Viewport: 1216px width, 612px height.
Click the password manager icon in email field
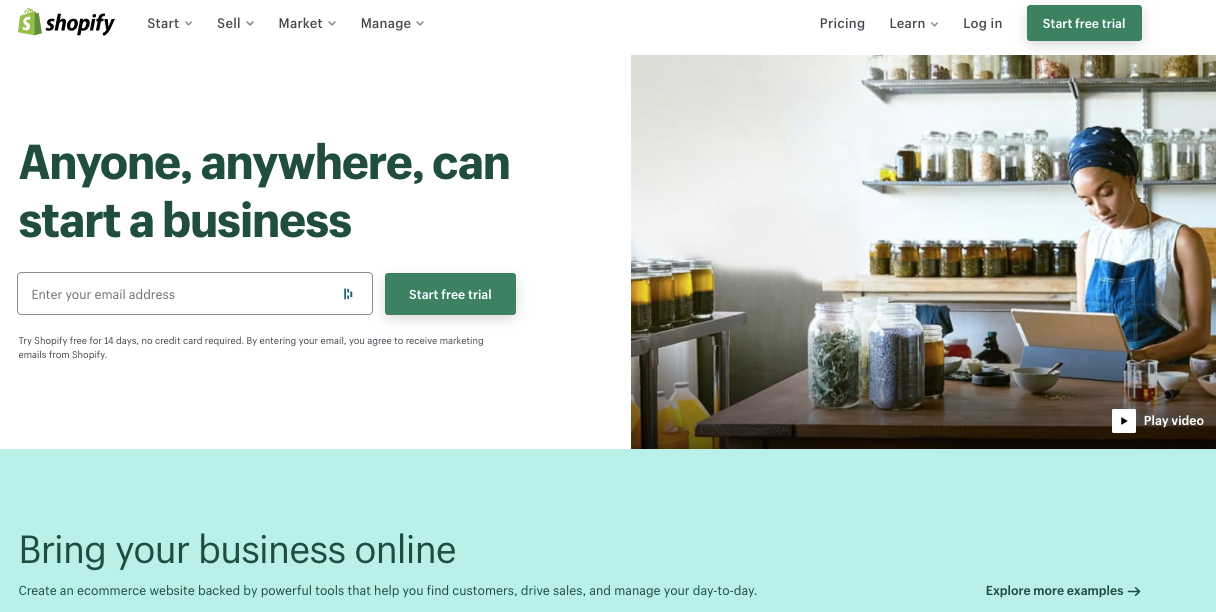(x=348, y=294)
